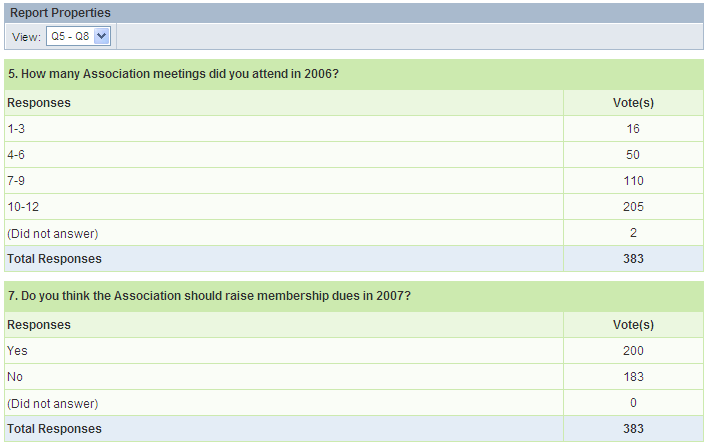Click the 183 votes link for No
Viewport: 708px width, 444px height.
pos(633,377)
